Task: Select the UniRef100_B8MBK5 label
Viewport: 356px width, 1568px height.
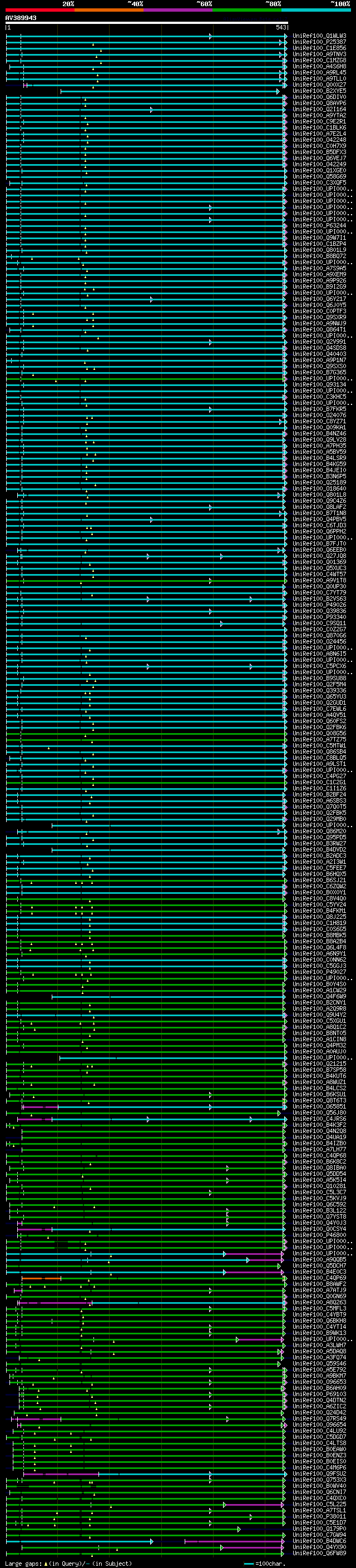Action: coord(319,935)
